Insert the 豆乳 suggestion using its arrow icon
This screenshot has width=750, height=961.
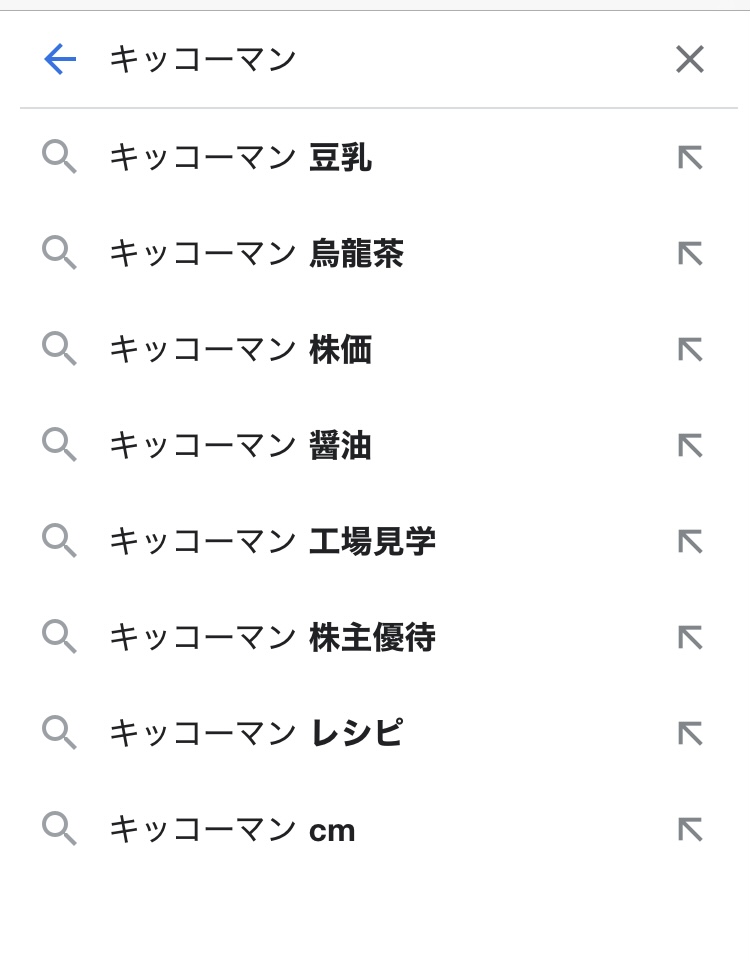tap(690, 158)
